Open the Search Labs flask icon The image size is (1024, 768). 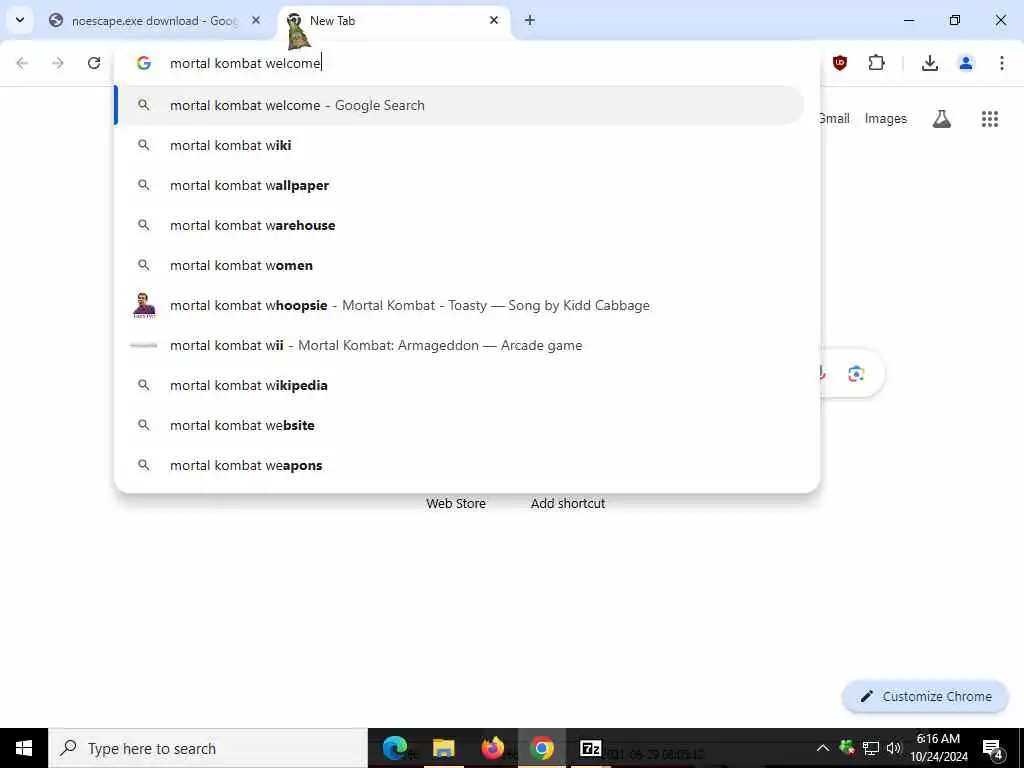tap(942, 119)
